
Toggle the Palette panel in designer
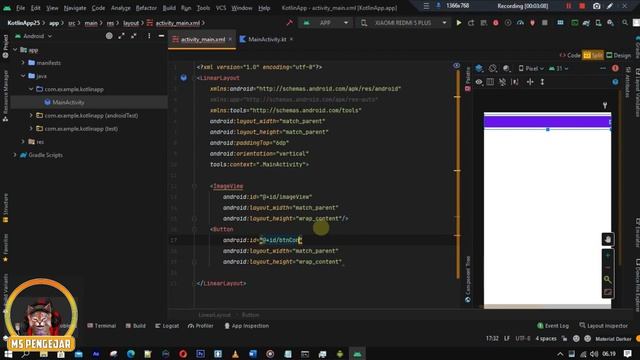[x=468, y=79]
